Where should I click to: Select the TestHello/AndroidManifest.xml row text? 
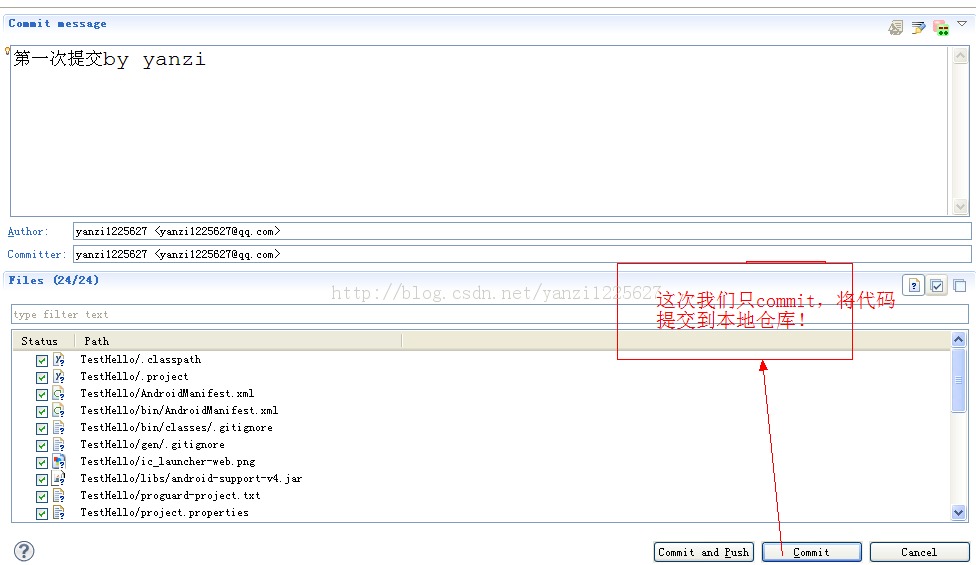tap(167, 393)
